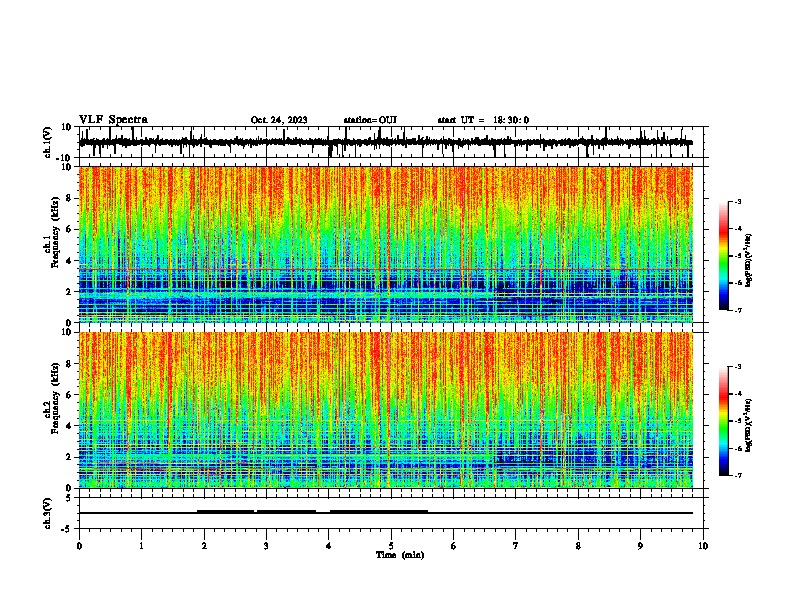This screenshot has height=612, width=792.
Task: Click the 'start UT = 18:30:0' text
Action: pyautogui.click(x=483, y=120)
